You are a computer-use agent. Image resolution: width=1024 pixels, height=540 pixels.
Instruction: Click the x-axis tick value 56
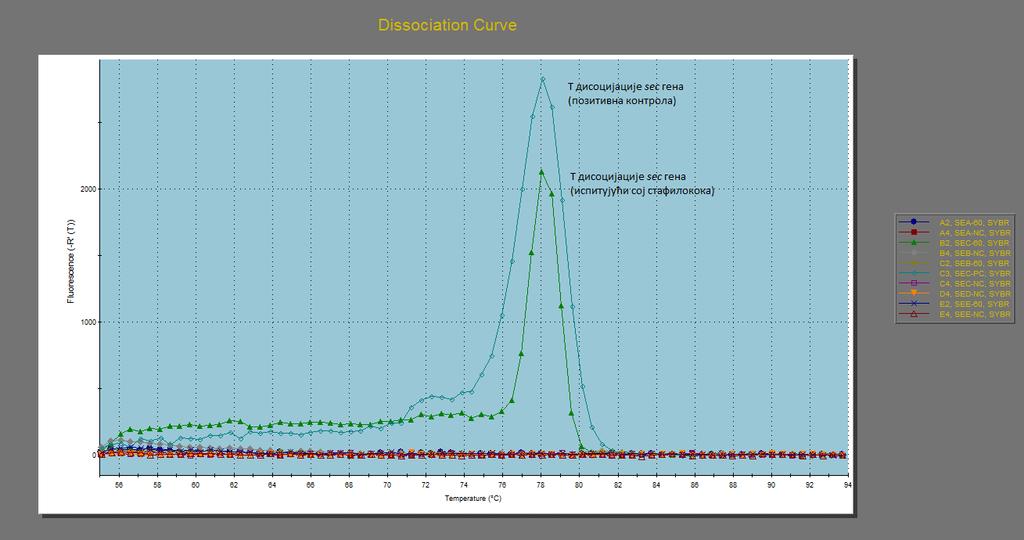pos(119,485)
